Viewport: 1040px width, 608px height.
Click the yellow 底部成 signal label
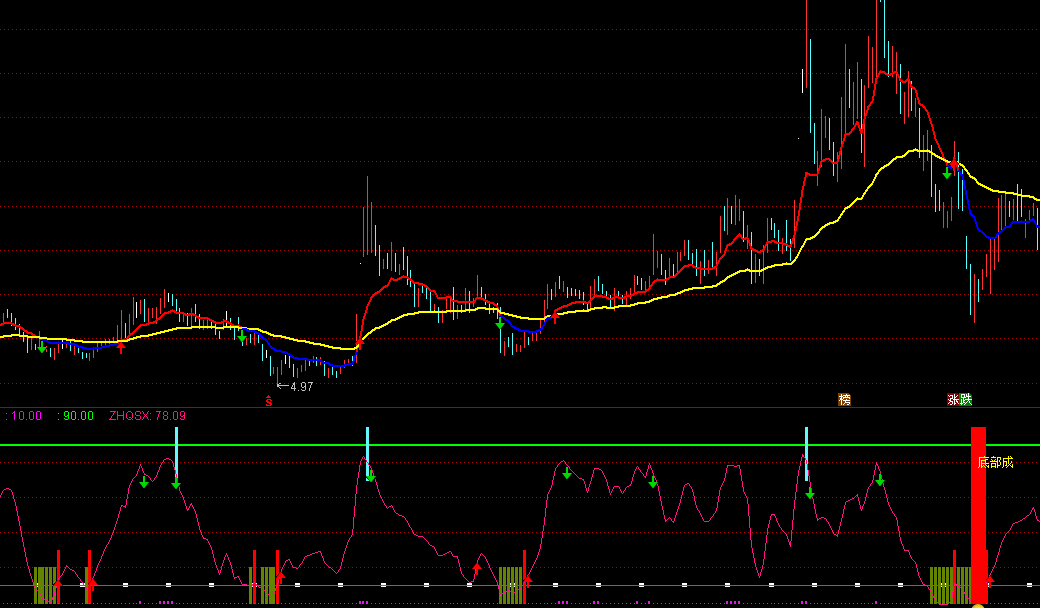996,462
